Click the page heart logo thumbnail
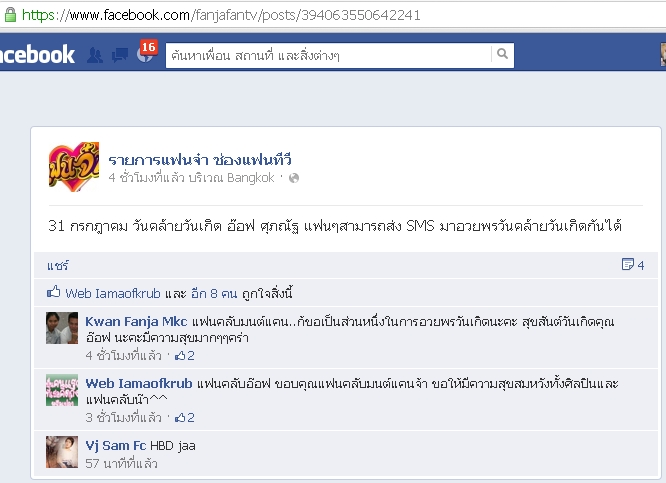 [x=74, y=167]
